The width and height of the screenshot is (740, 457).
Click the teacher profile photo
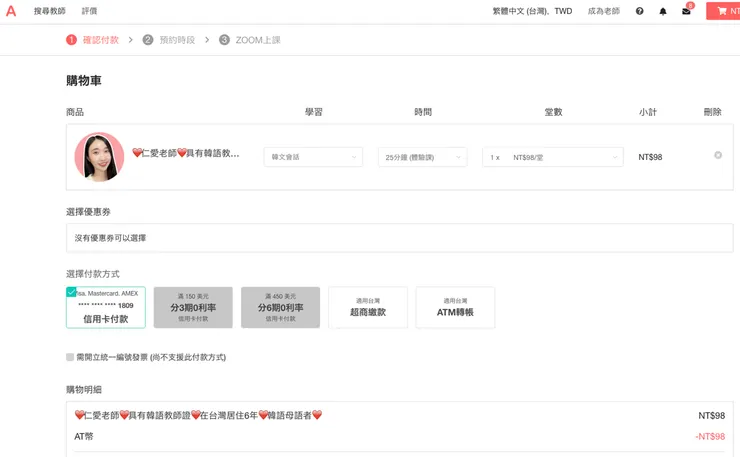[99, 157]
